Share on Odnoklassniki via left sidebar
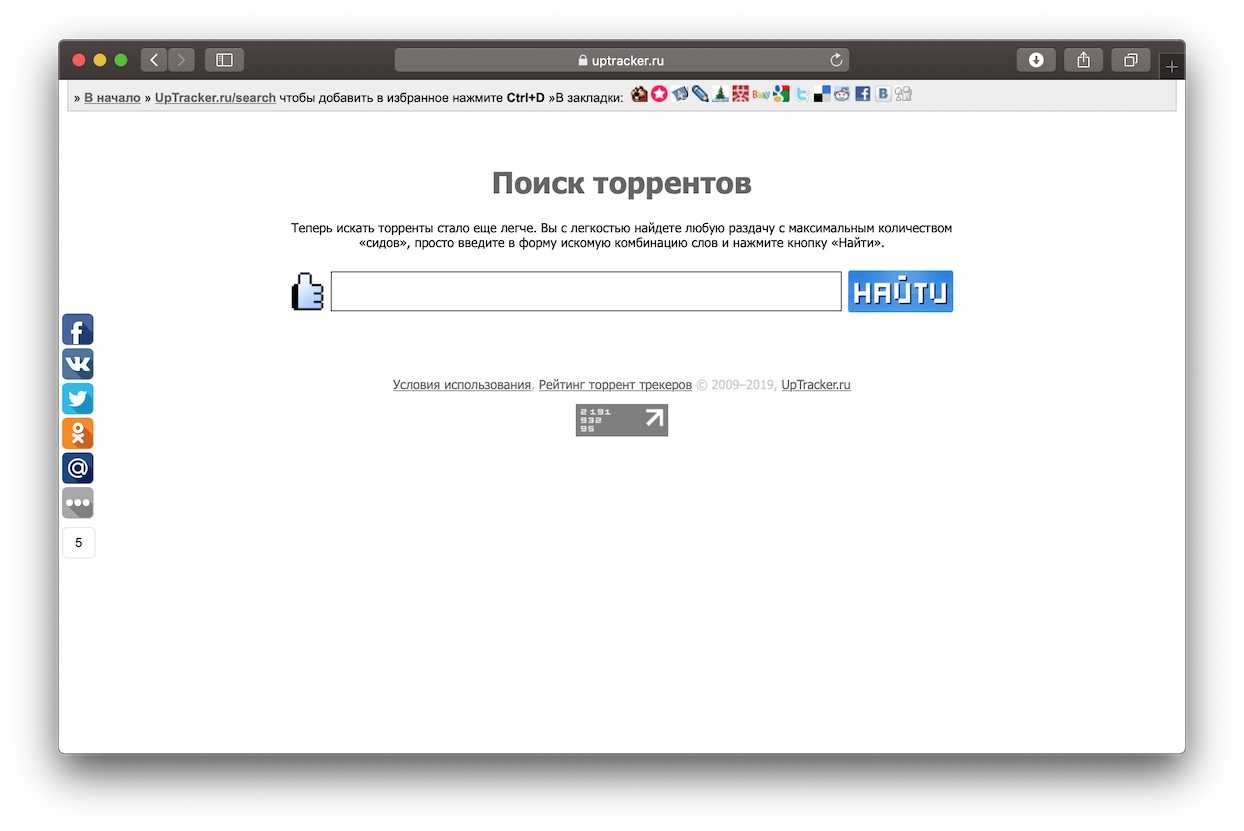 click(78, 433)
